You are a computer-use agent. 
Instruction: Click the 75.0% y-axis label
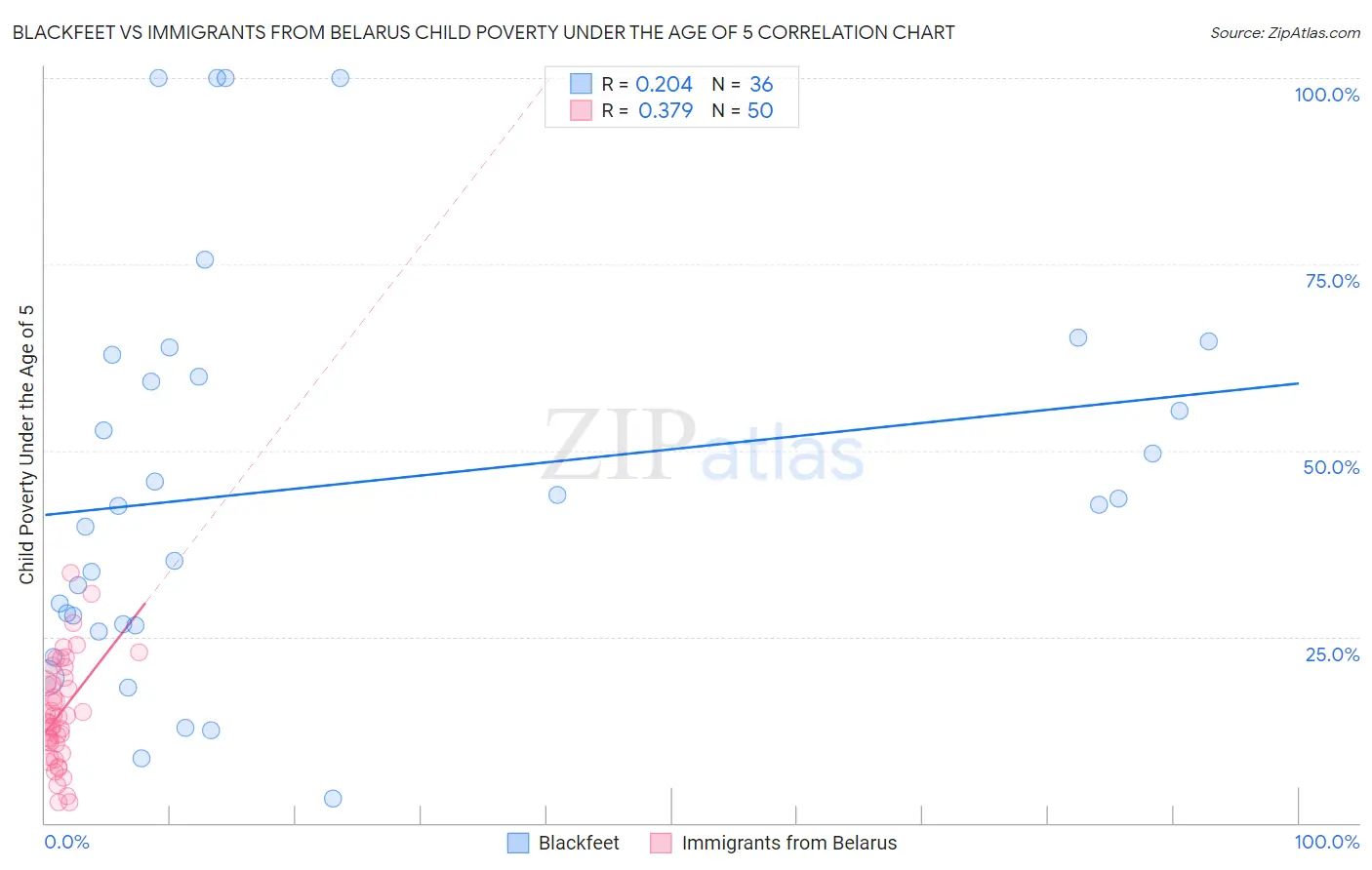pyautogui.click(x=1332, y=281)
